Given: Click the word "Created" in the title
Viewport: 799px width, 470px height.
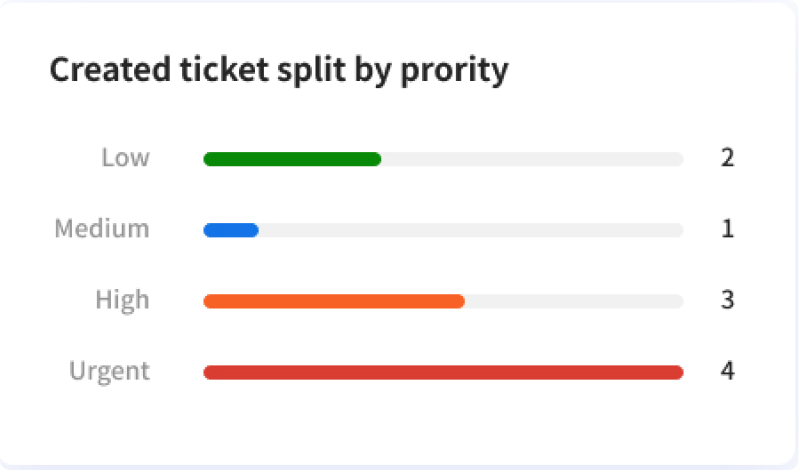Looking at the screenshot, I should click(x=110, y=69).
